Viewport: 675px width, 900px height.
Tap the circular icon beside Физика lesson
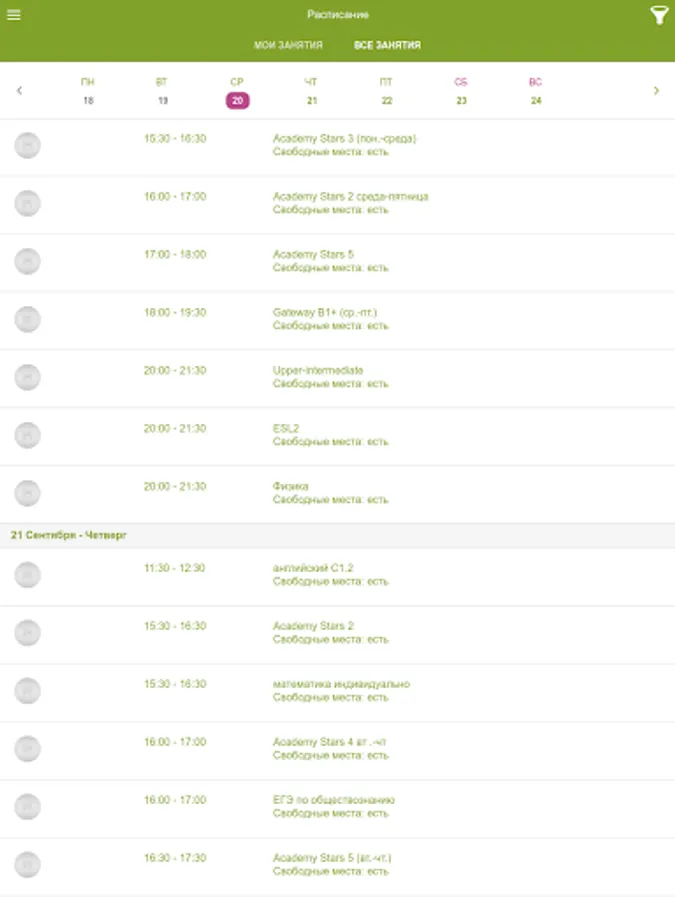point(28,493)
